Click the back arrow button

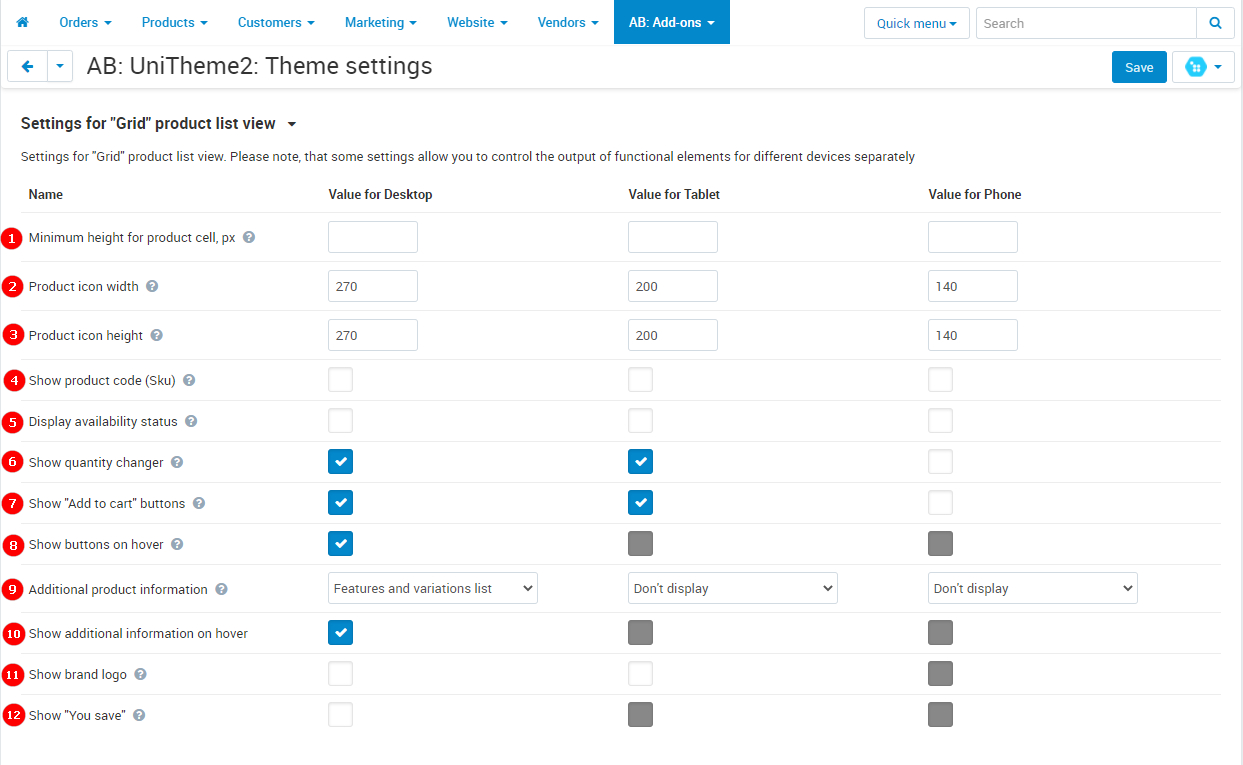tap(27, 67)
